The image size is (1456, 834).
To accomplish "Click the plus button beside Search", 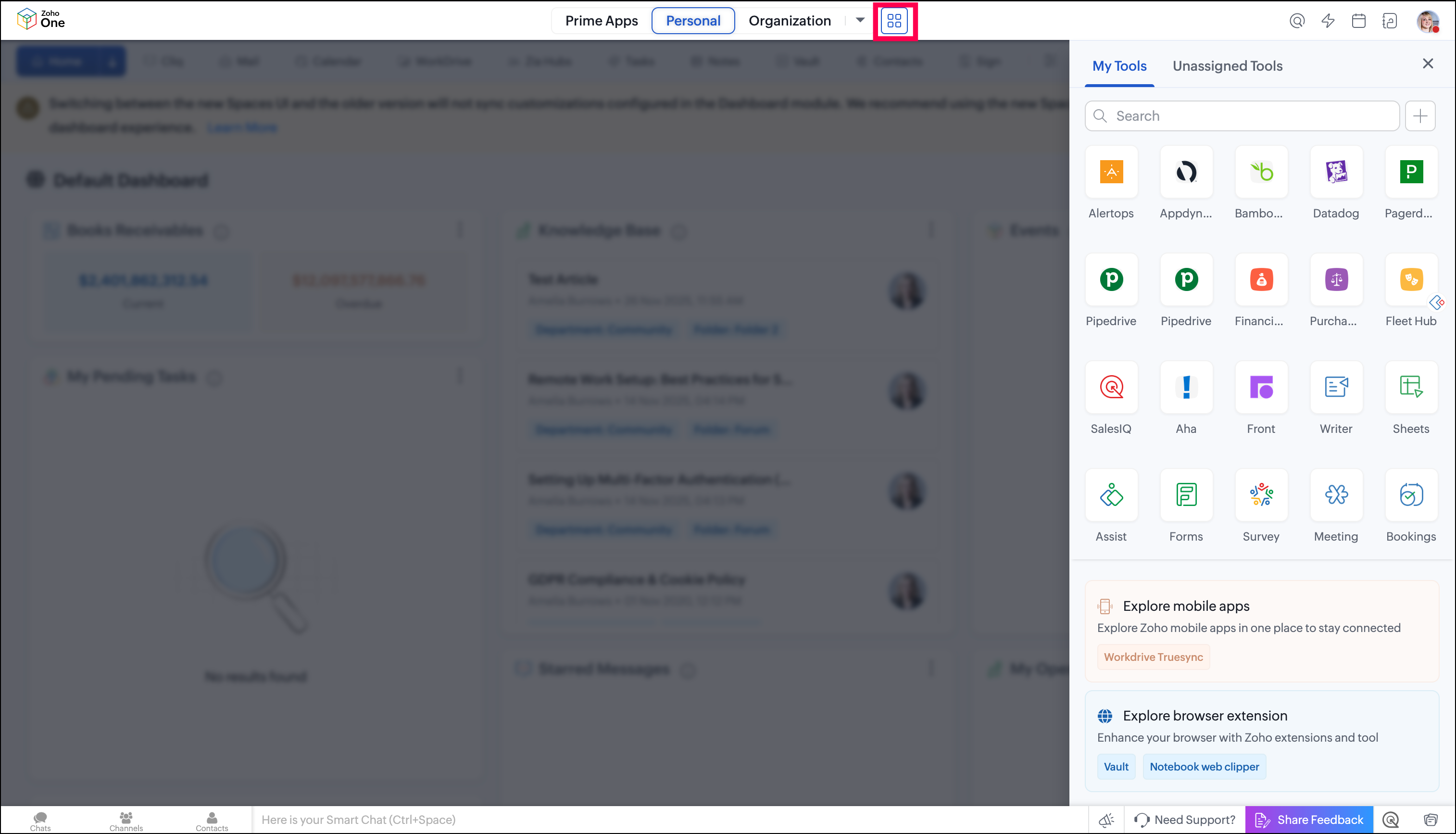I will pos(1420,116).
